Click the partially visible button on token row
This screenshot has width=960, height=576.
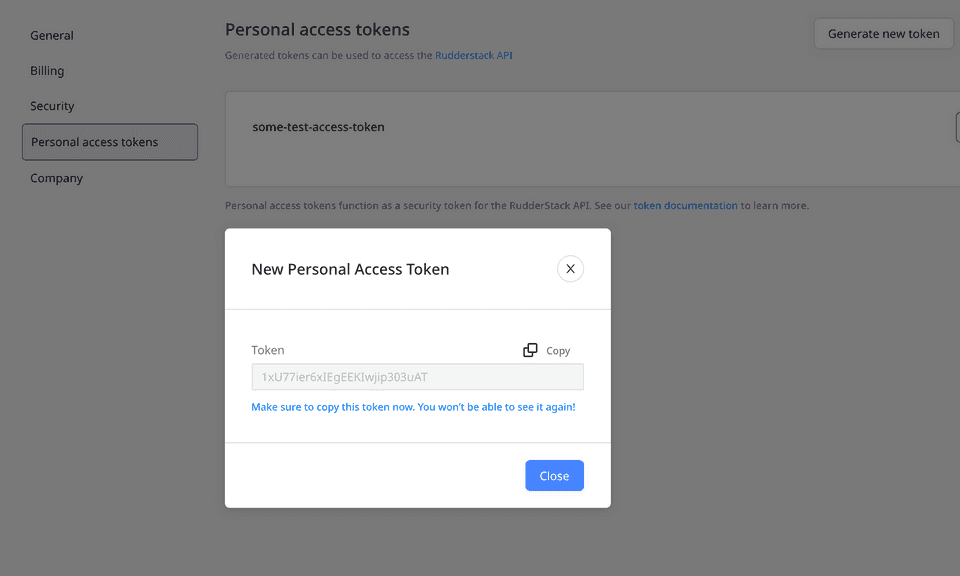[957, 127]
